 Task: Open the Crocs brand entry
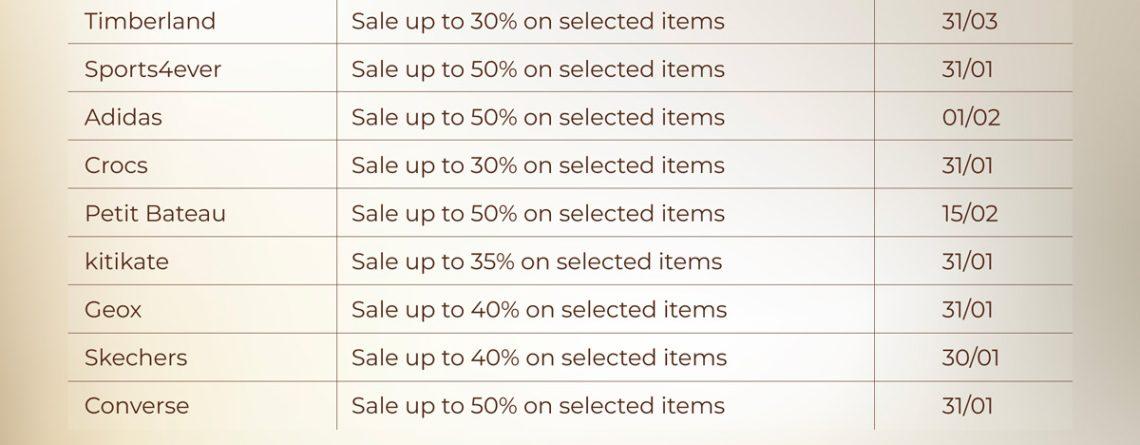click(116, 165)
